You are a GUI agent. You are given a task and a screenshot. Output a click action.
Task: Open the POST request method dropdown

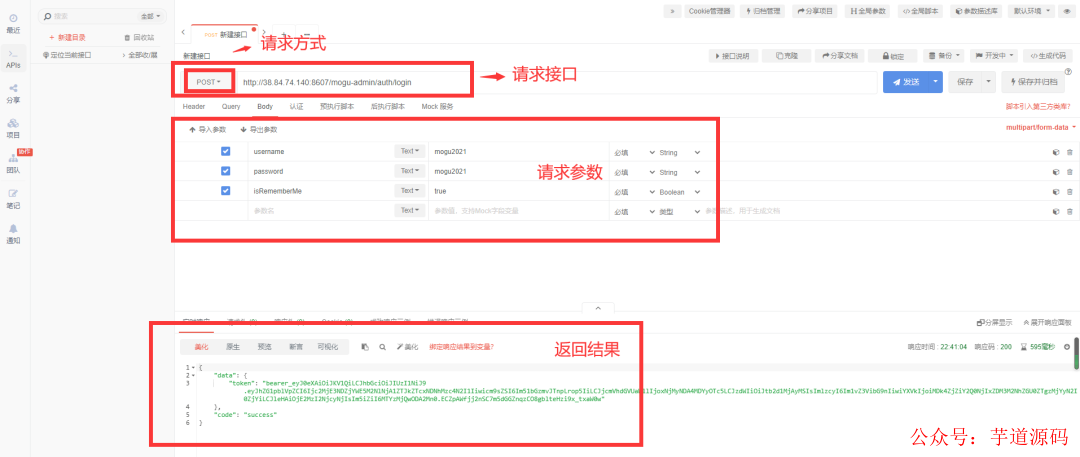209,82
